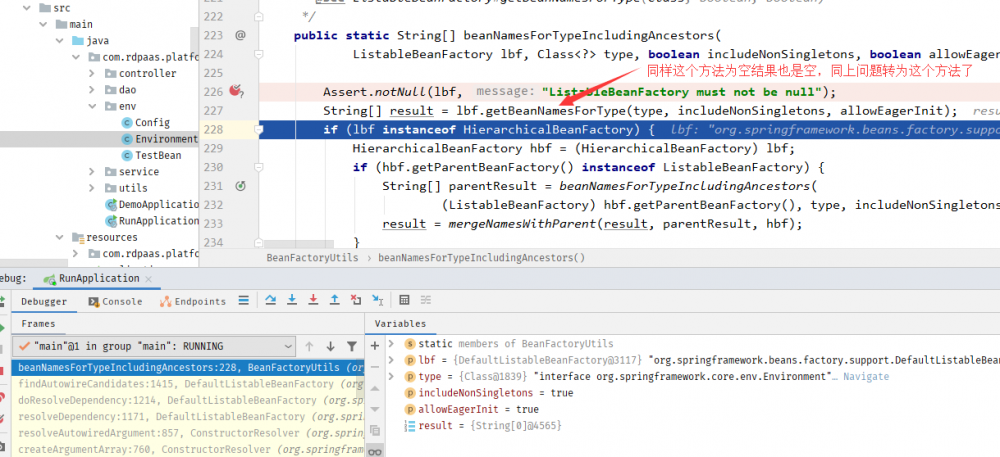The width and height of the screenshot is (1000, 457).
Task: Expand the controller folder
Action: pos(91,73)
